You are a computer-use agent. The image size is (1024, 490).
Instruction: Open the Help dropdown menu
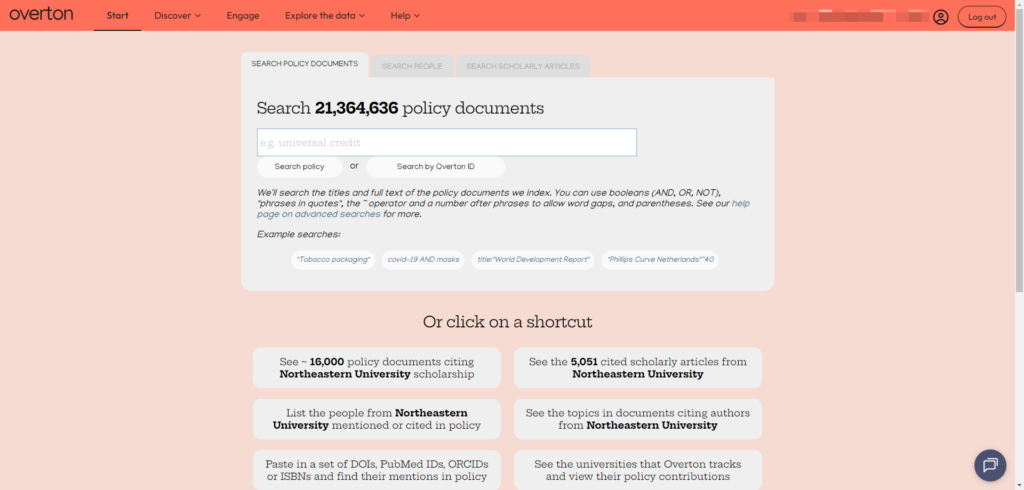click(x=405, y=16)
